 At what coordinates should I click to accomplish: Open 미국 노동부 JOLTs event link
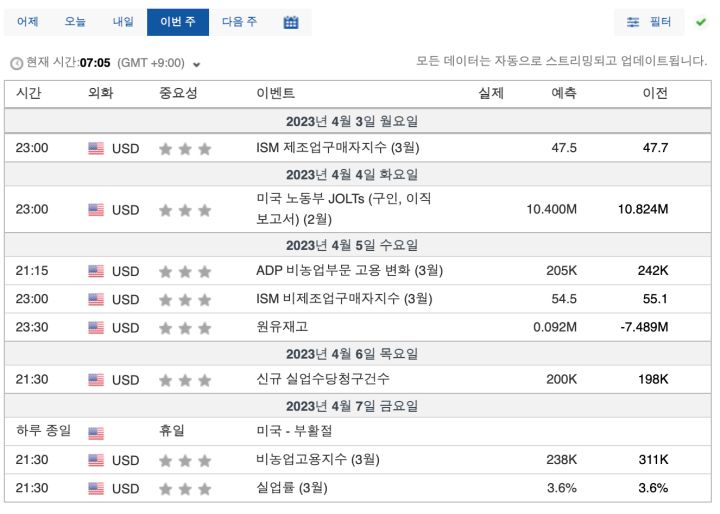tap(343, 209)
